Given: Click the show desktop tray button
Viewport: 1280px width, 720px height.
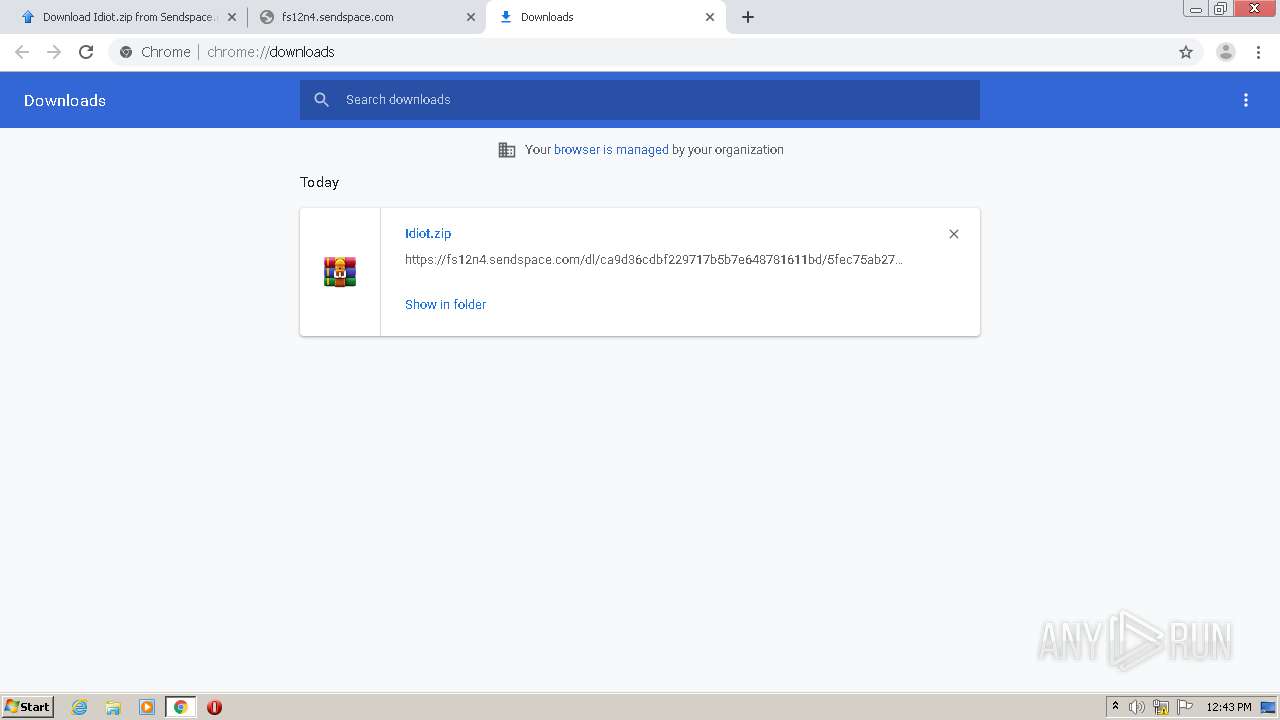Looking at the screenshot, I should (x=1269, y=707).
